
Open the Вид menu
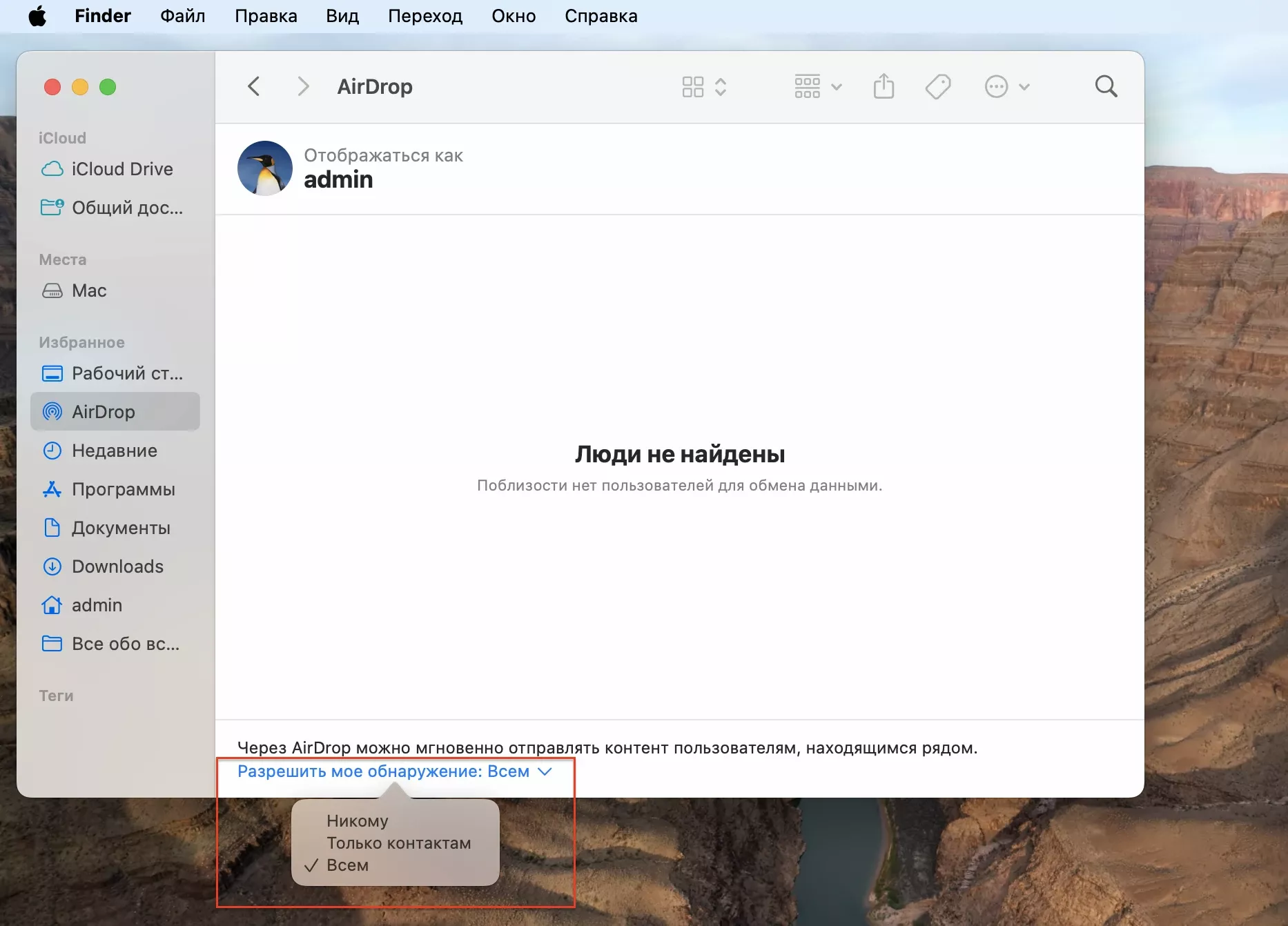click(x=342, y=15)
